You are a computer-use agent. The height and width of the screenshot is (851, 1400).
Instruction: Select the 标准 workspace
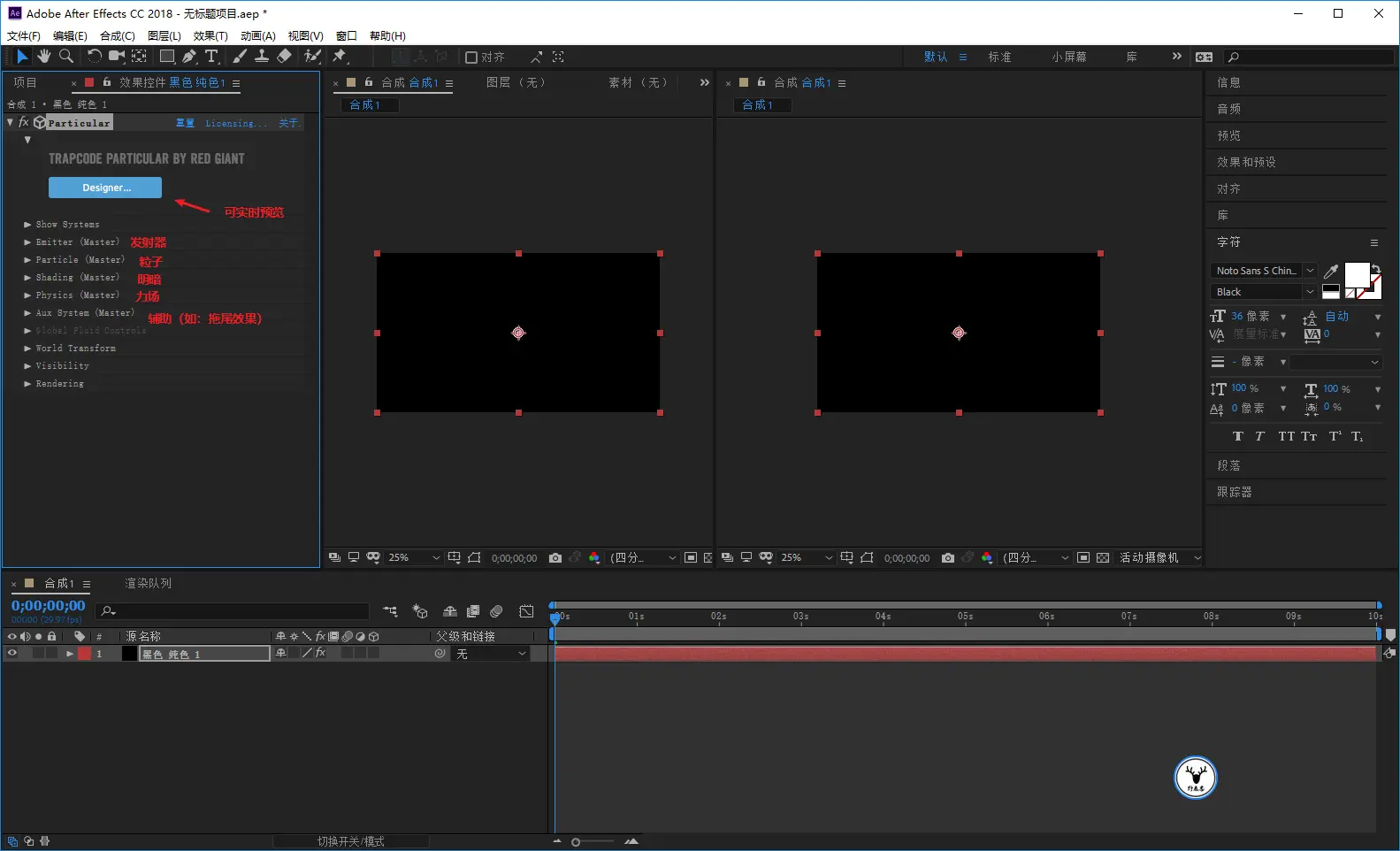pyautogui.click(x=999, y=57)
